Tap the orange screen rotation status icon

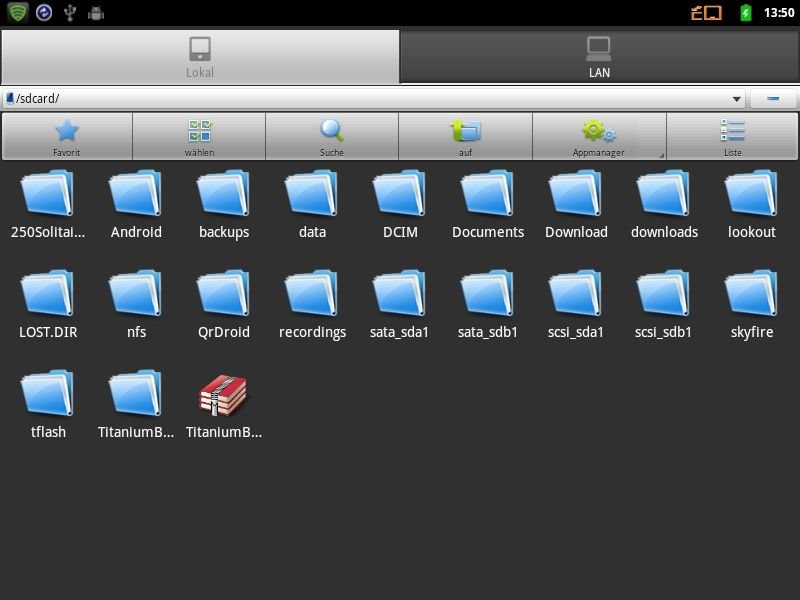[x=706, y=12]
